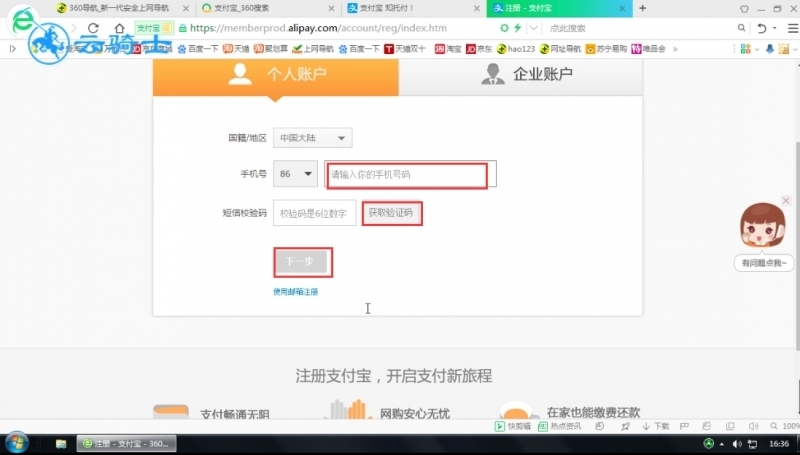The width and height of the screenshot is (800, 455).
Task: Open the 淘宝 bookmark
Action: click(x=447, y=49)
